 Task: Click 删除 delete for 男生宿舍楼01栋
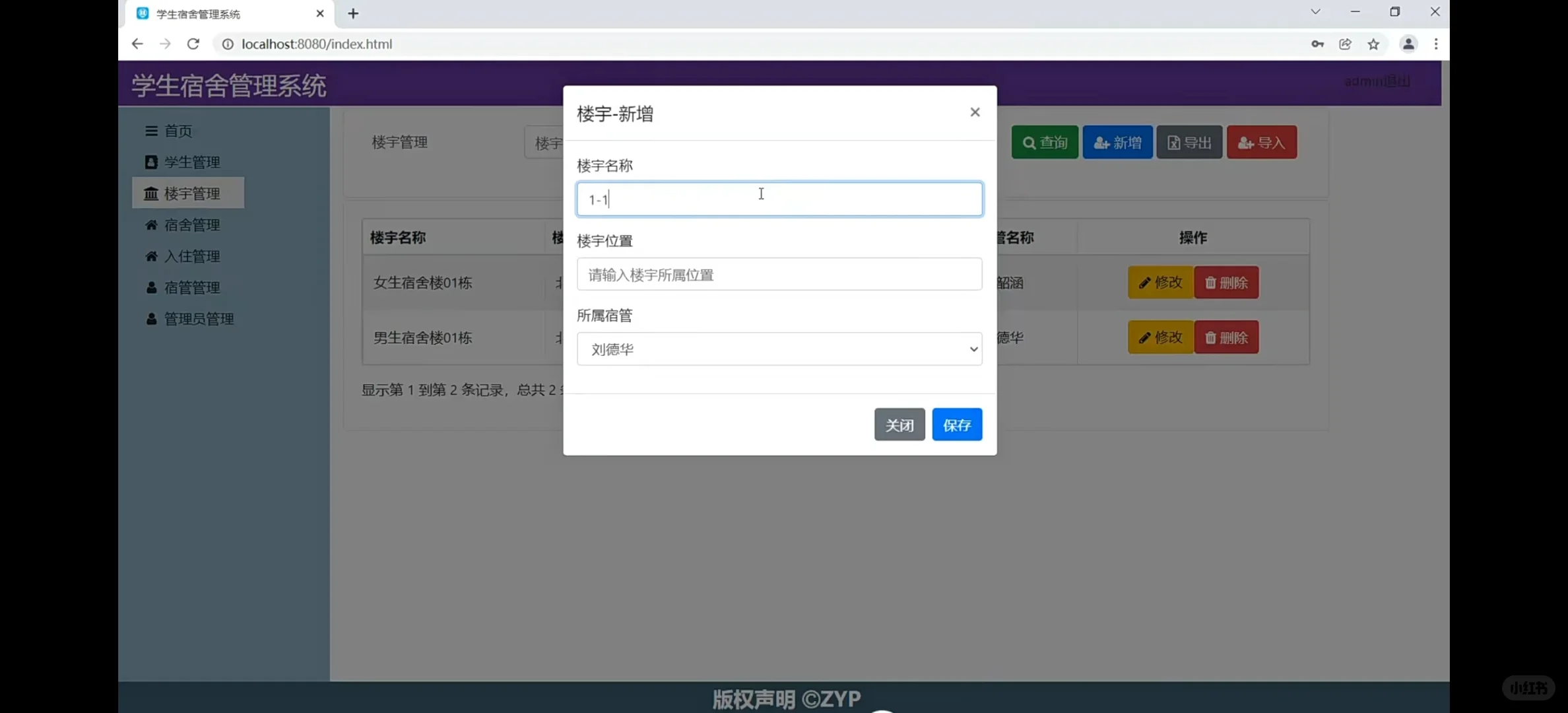coord(1226,337)
